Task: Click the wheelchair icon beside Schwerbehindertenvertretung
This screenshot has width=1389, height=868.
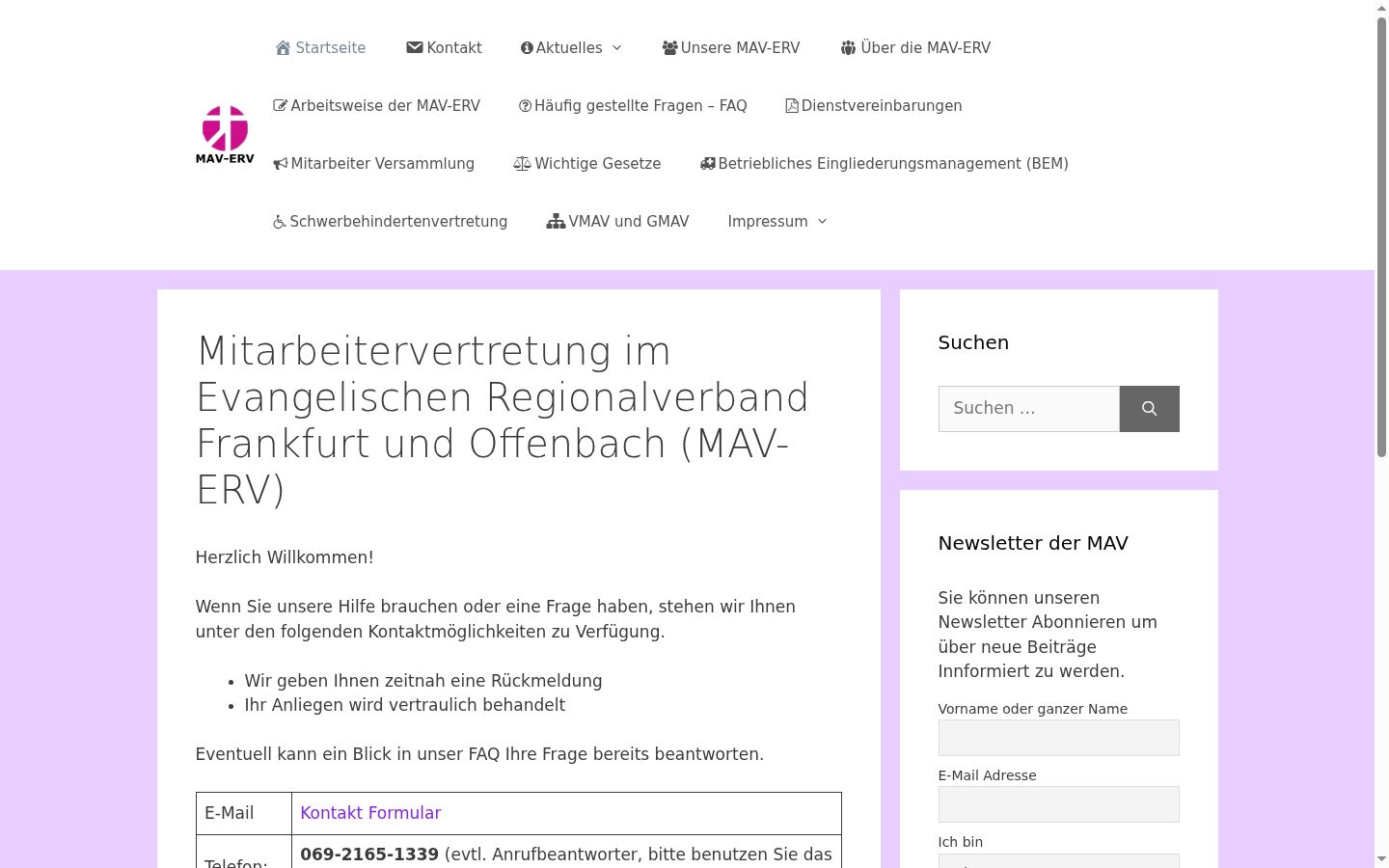Action: pyautogui.click(x=280, y=222)
